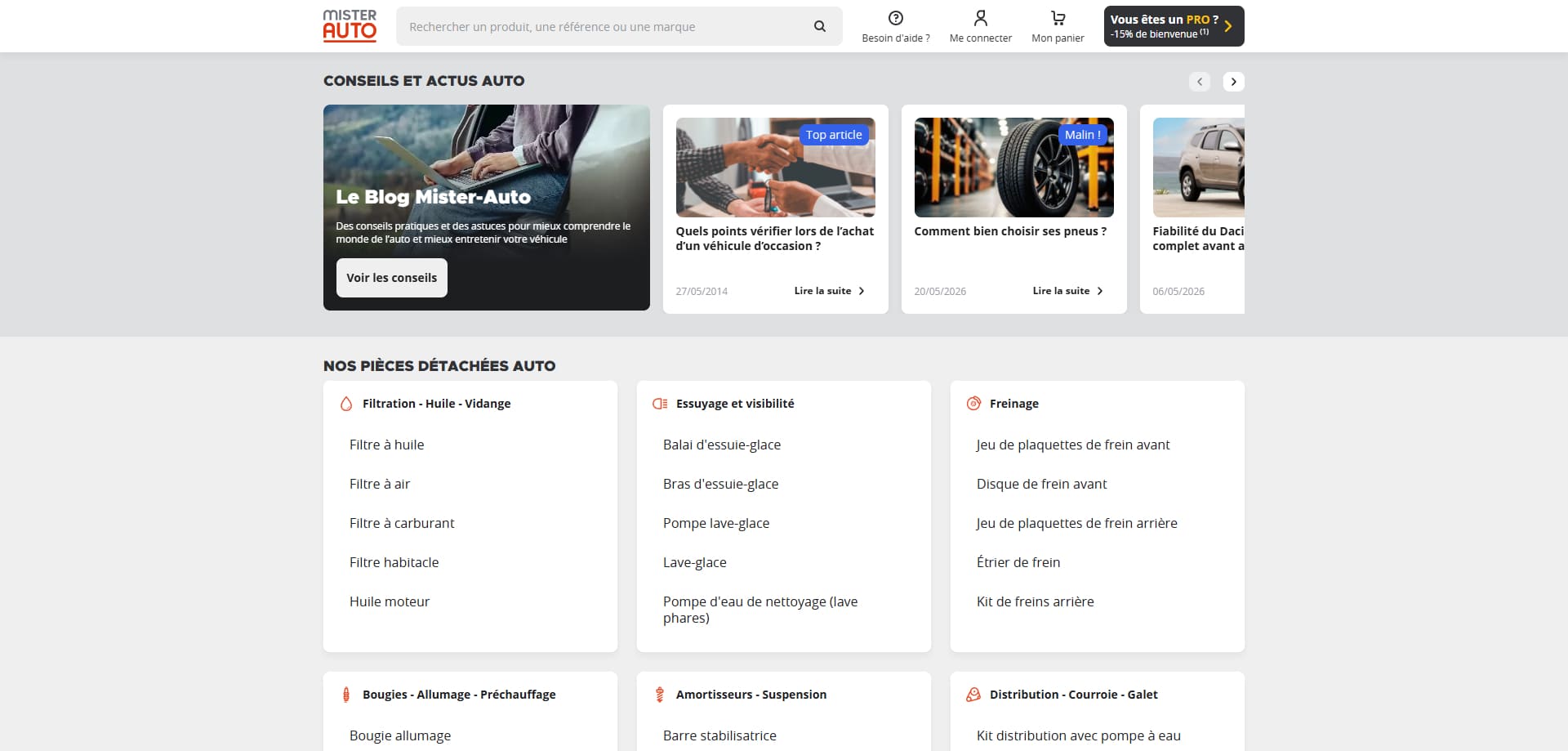
Task: Click chevron beside Lire la suite for pneus article
Action: pos(1100,291)
